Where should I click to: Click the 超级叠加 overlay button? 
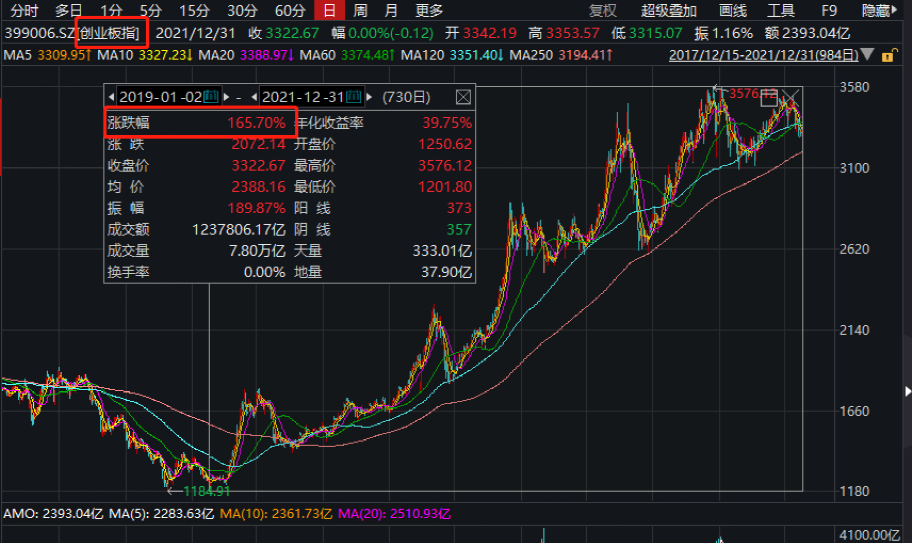[x=669, y=10]
